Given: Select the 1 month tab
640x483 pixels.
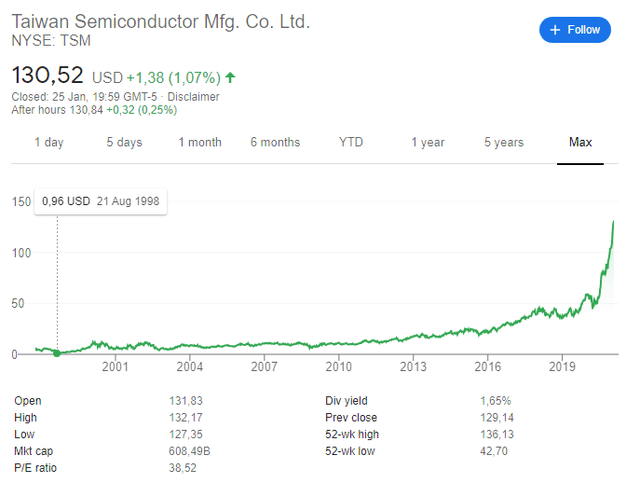Looking at the screenshot, I should (x=200, y=142).
